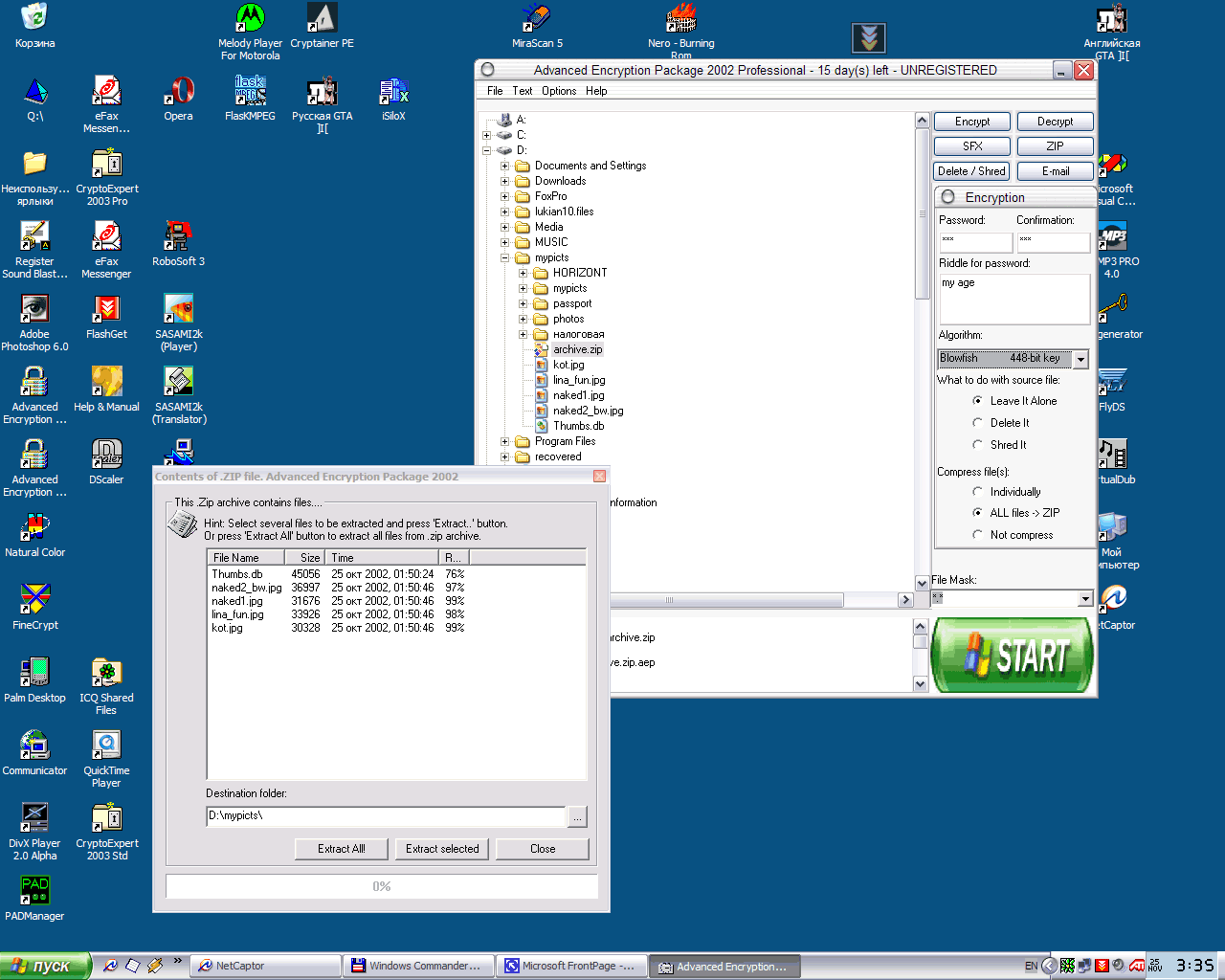Open FlashGet desktop icon

click(x=106, y=317)
